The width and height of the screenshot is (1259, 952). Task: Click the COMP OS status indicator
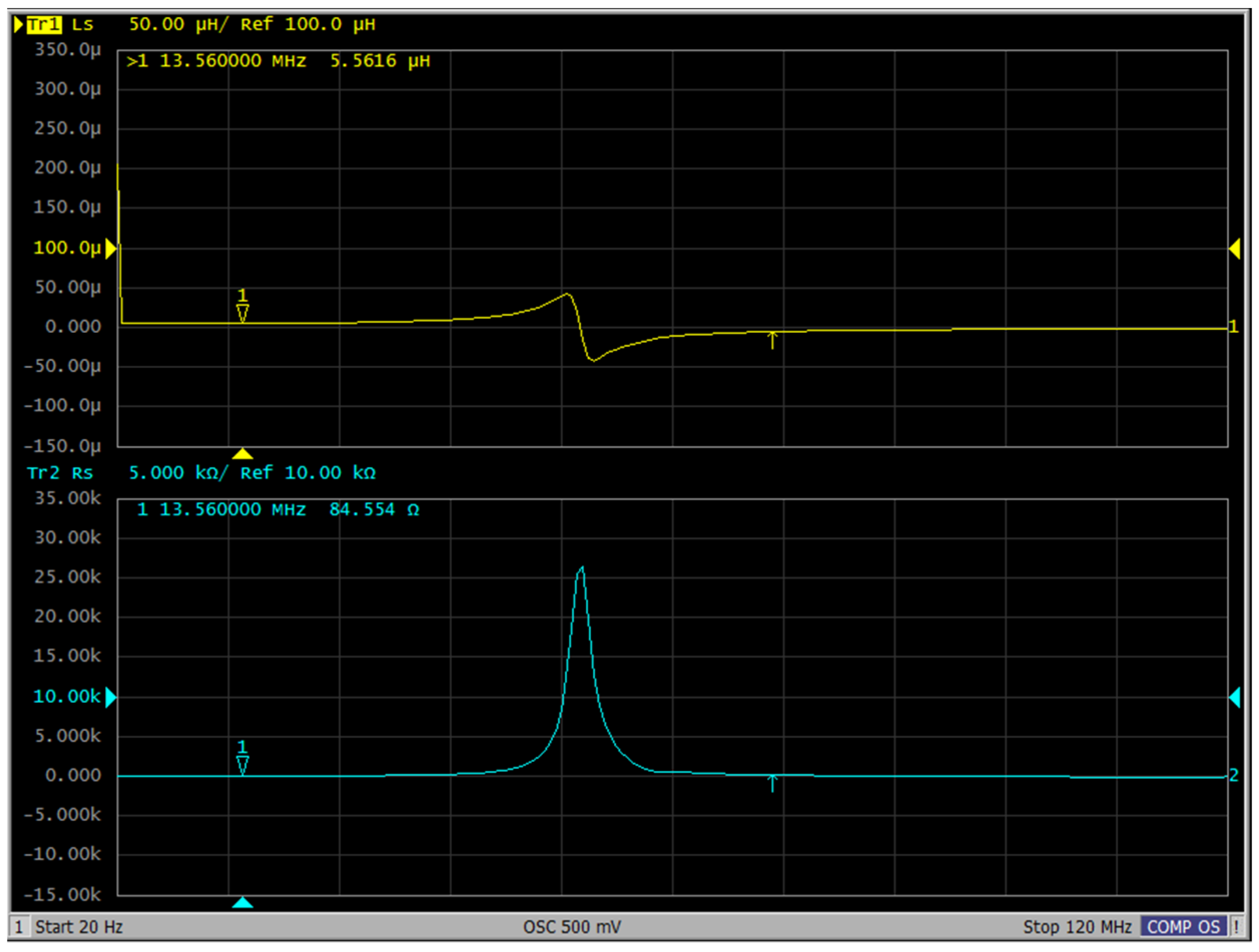(x=1183, y=927)
